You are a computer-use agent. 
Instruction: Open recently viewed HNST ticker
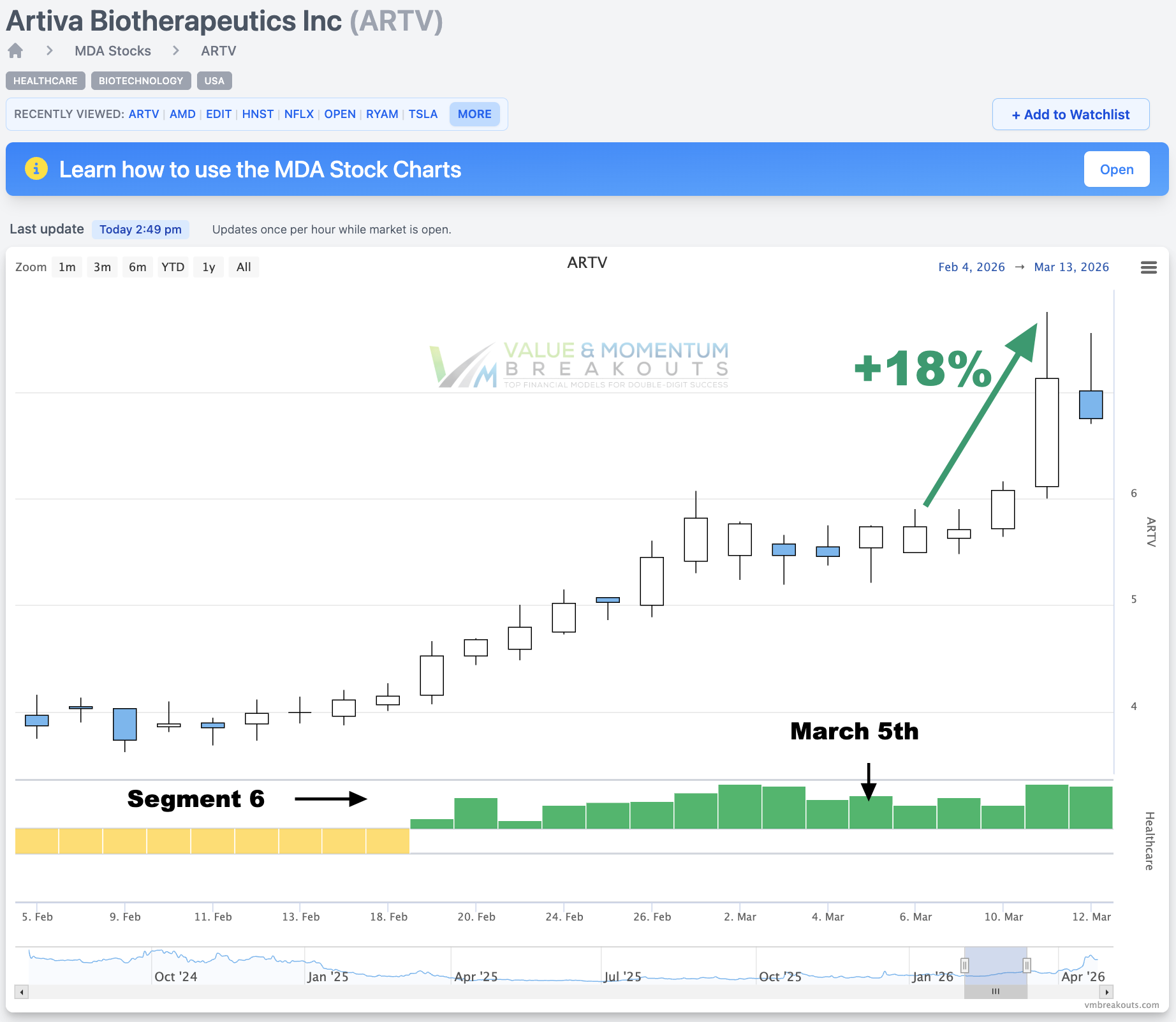(x=258, y=114)
